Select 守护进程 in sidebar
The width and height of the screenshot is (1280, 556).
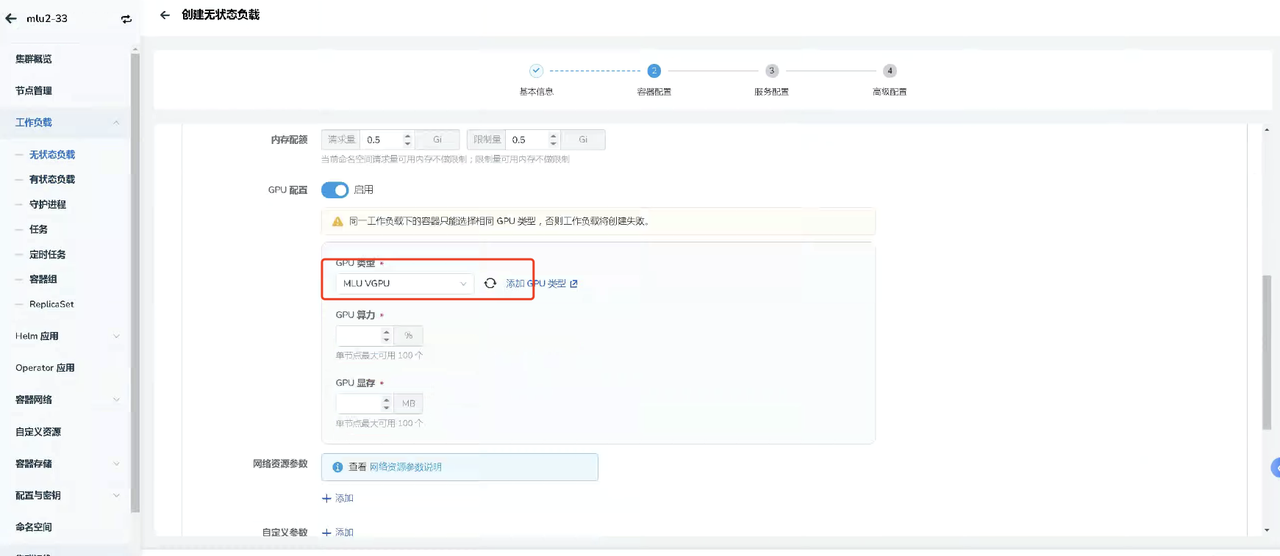point(48,205)
